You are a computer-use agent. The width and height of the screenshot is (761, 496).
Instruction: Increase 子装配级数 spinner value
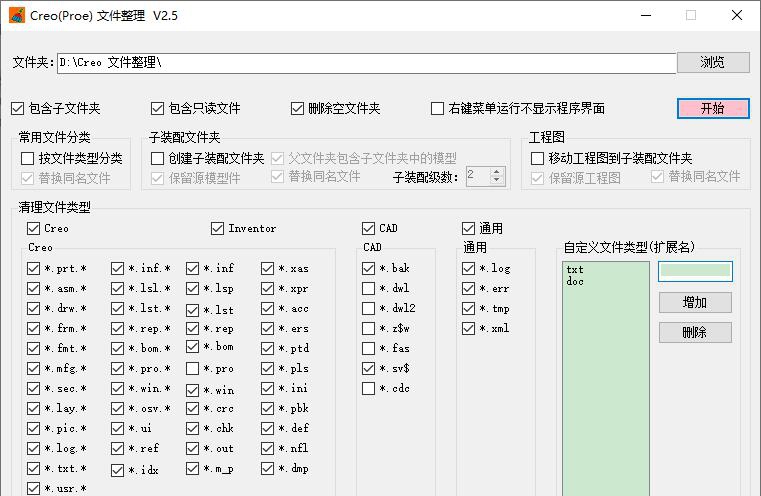click(496, 172)
